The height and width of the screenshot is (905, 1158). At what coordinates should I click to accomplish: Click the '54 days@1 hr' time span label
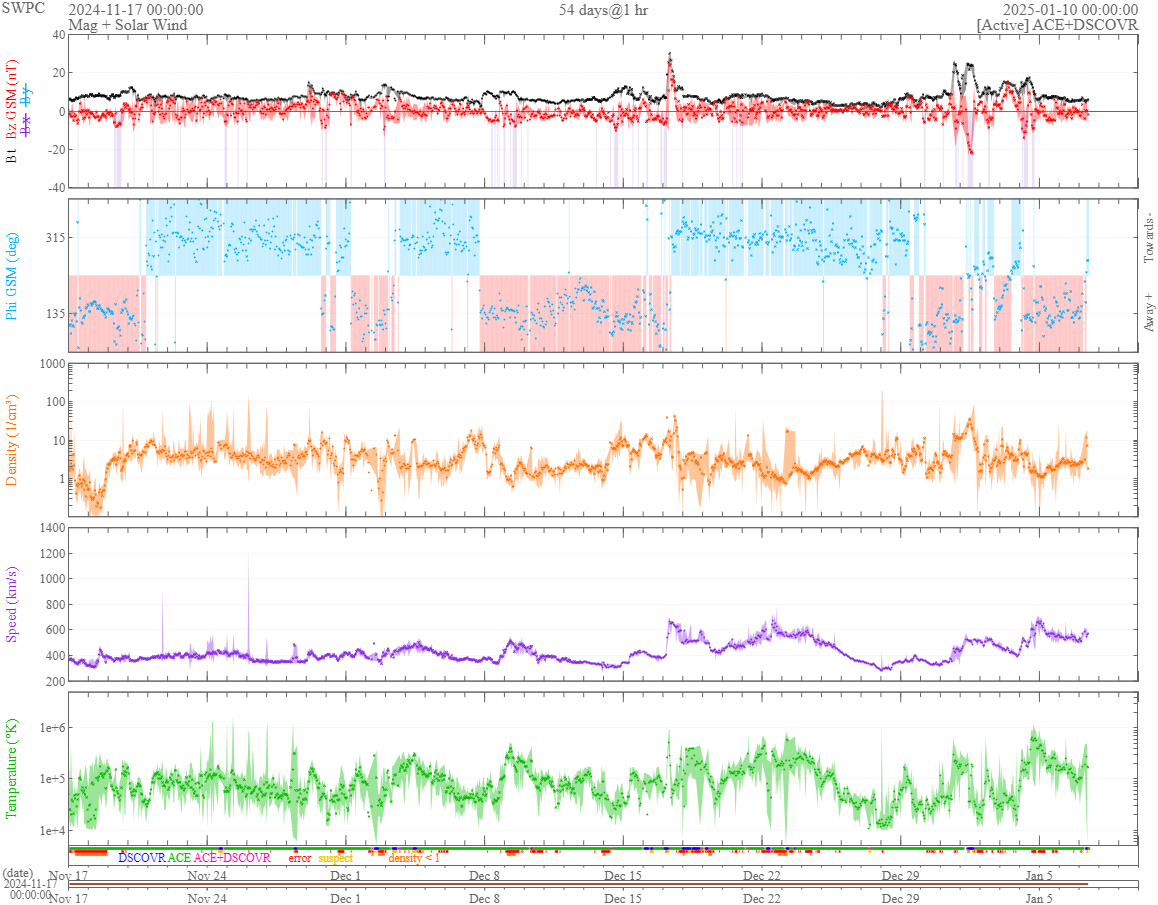coord(603,10)
